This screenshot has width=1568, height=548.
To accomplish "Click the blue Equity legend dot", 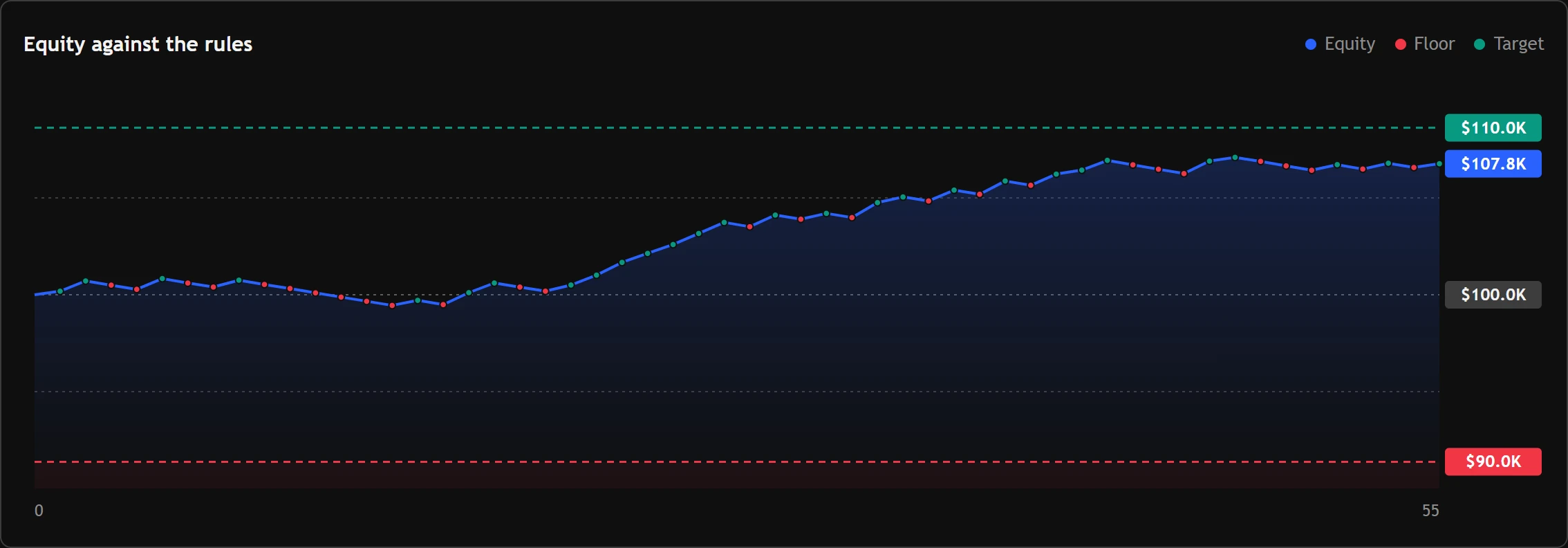I will tap(1310, 44).
